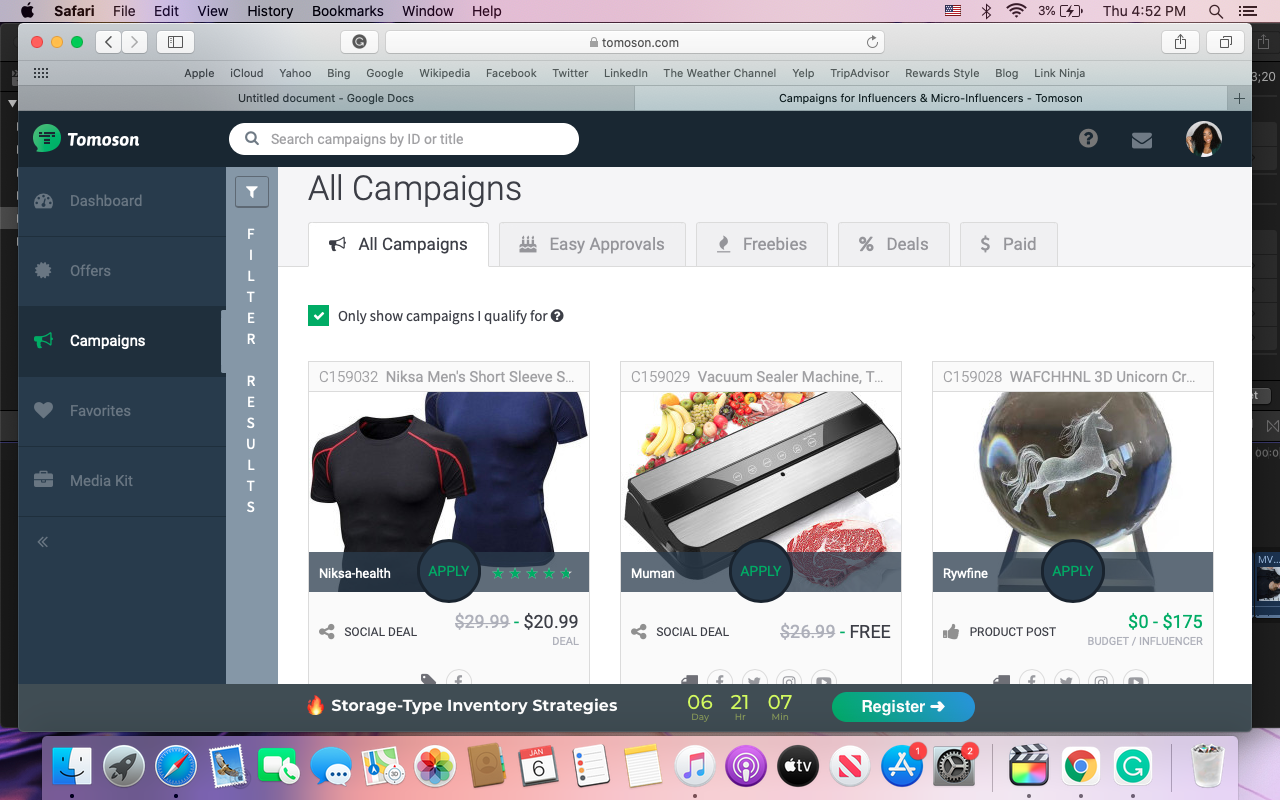The width and height of the screenshot is (1280, 800).
Task: Open the Link Ninja bookmark
Action: click(1059, 73)
